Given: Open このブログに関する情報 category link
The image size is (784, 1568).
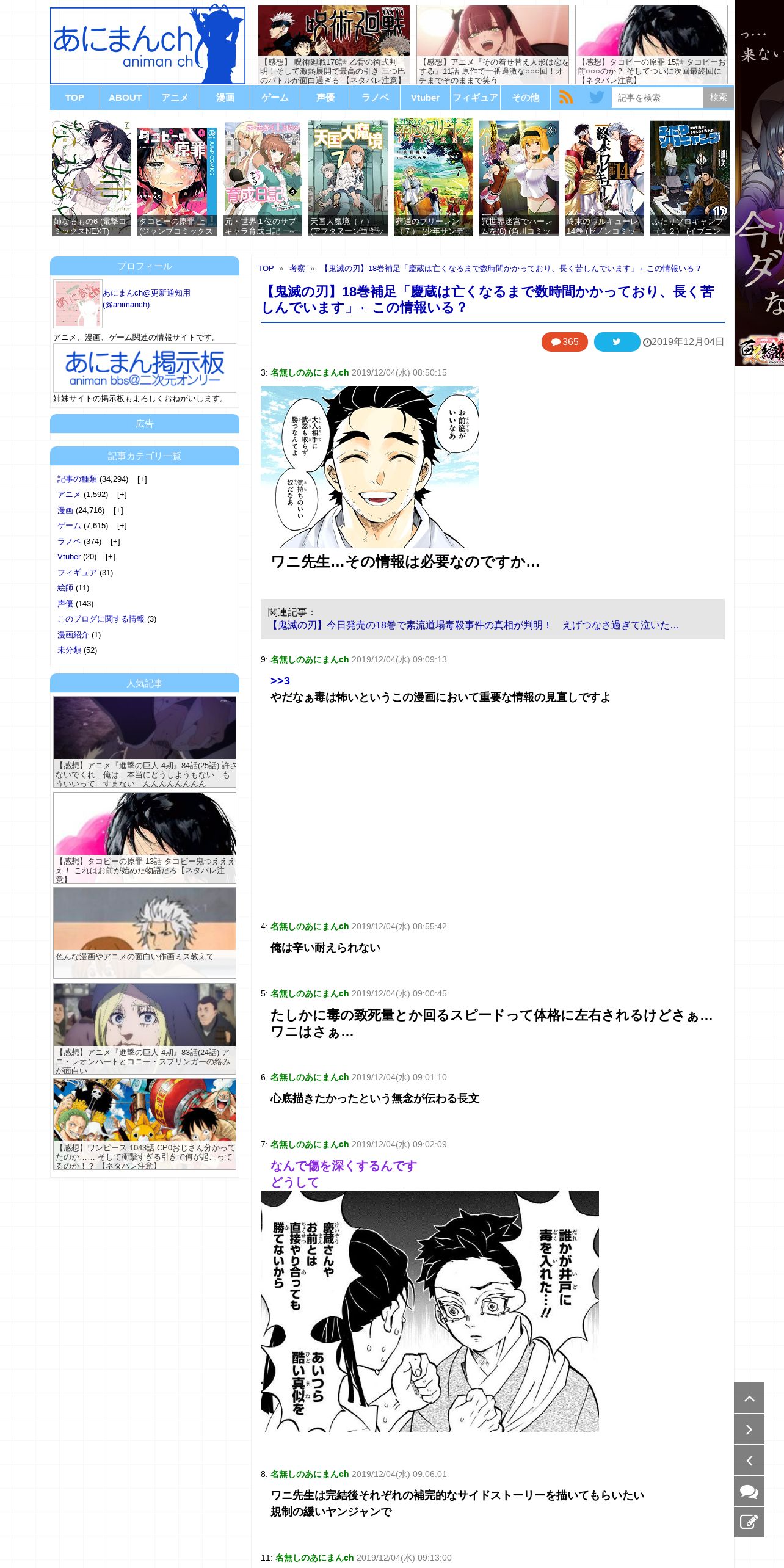Looking at the screenshot, I should point(101,619).
